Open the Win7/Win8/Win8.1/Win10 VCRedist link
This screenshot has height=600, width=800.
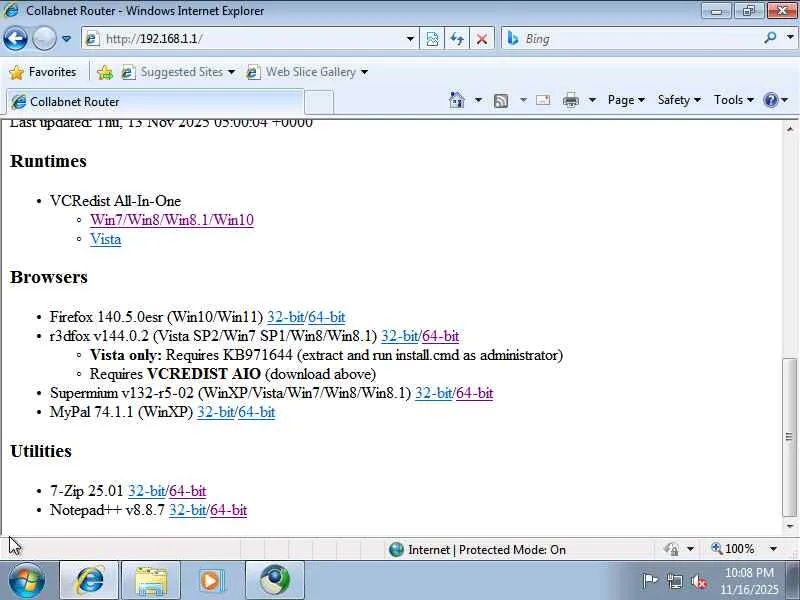[172, 220]
